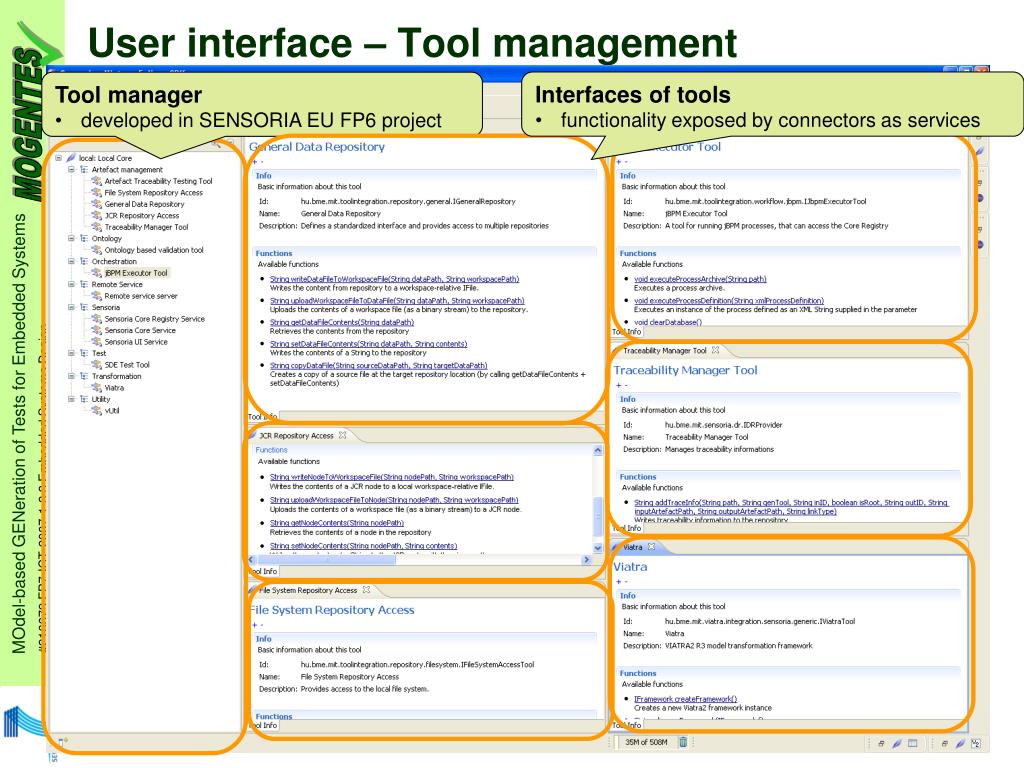1024x768 pixels.
Task: Click the panel layout icon in status bar
Action: pyautogui.click(x=912, y=743)
